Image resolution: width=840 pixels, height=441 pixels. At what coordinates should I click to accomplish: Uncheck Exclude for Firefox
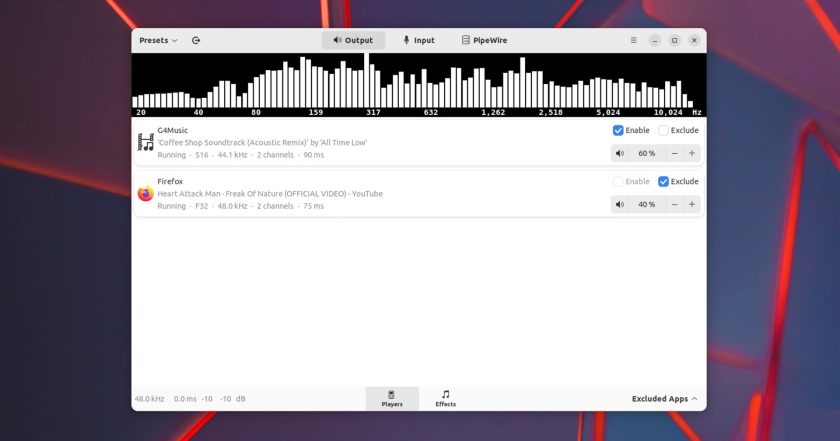click(663, 181)
